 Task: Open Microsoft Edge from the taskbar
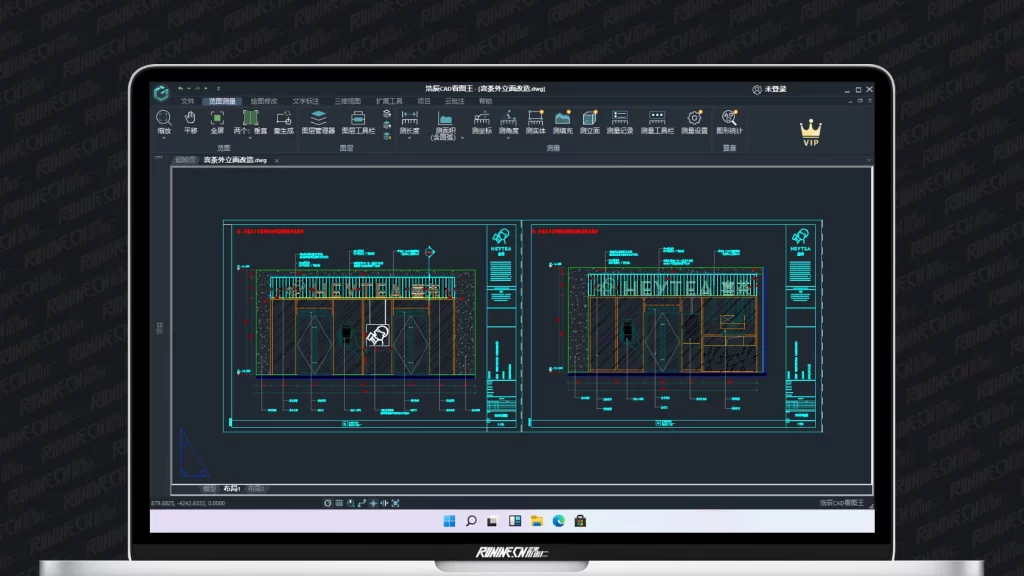point(558,521)
